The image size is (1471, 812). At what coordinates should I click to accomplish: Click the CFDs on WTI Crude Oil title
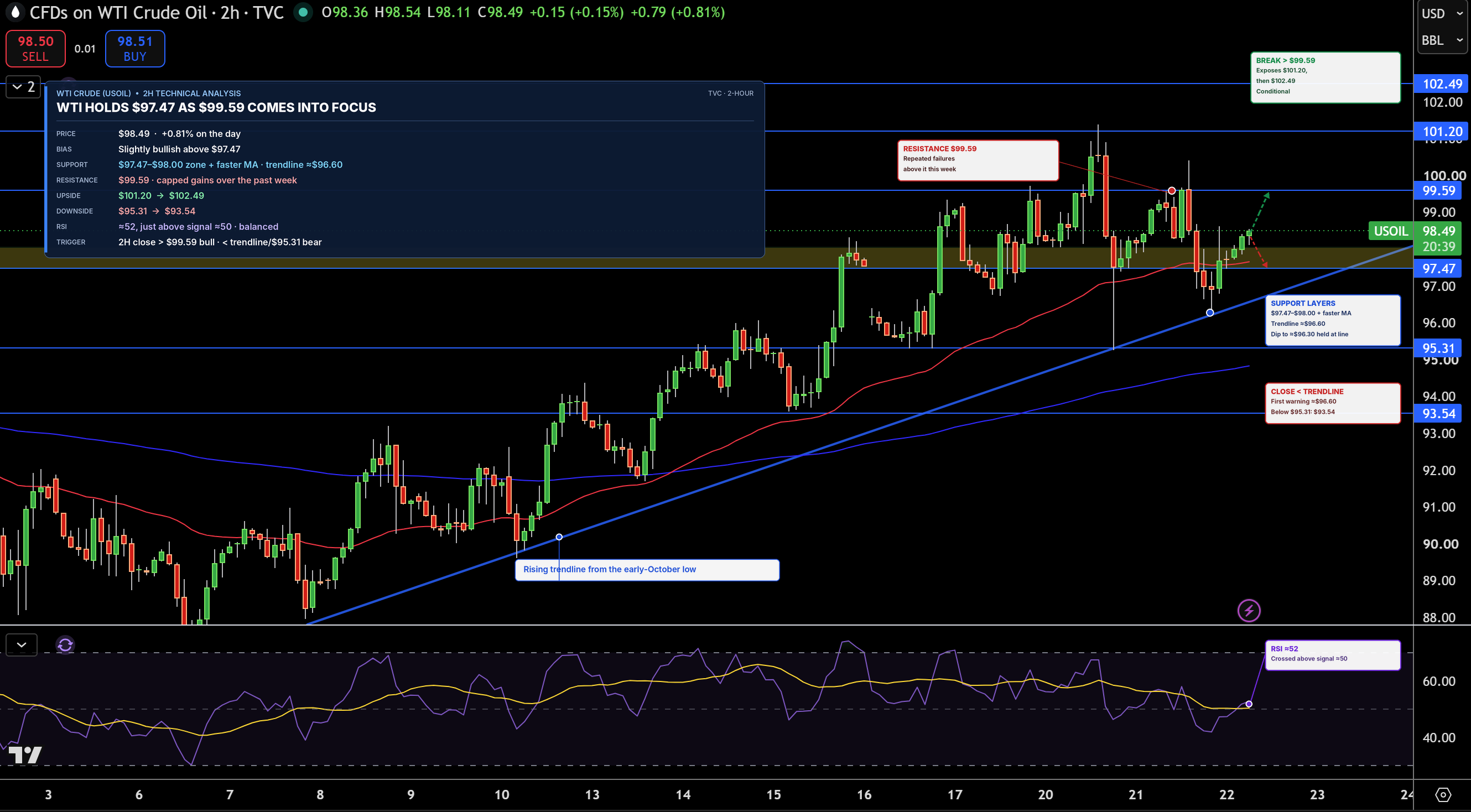(x=156, y=12)
